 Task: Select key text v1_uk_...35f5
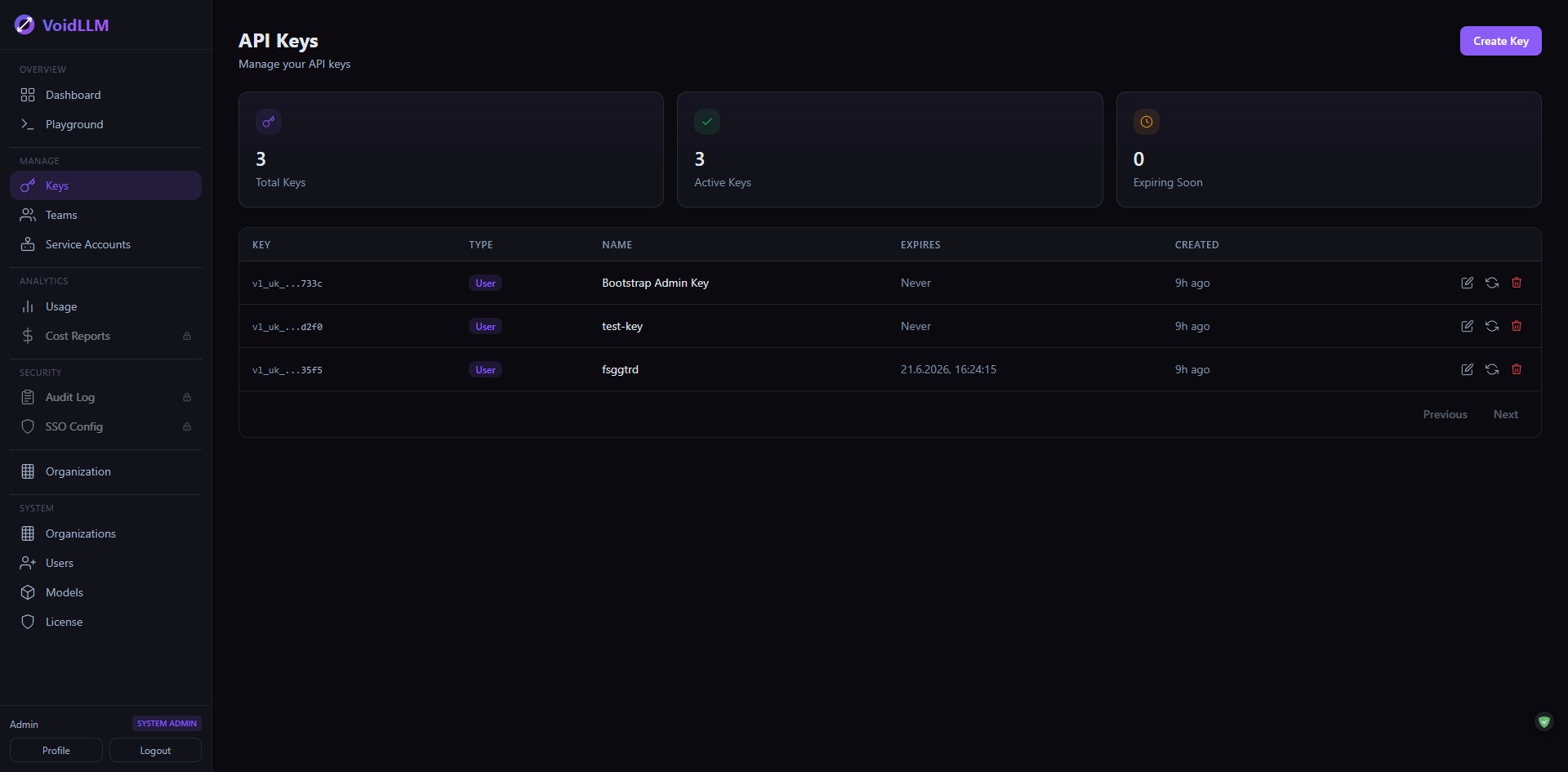(x=287, y=370)
